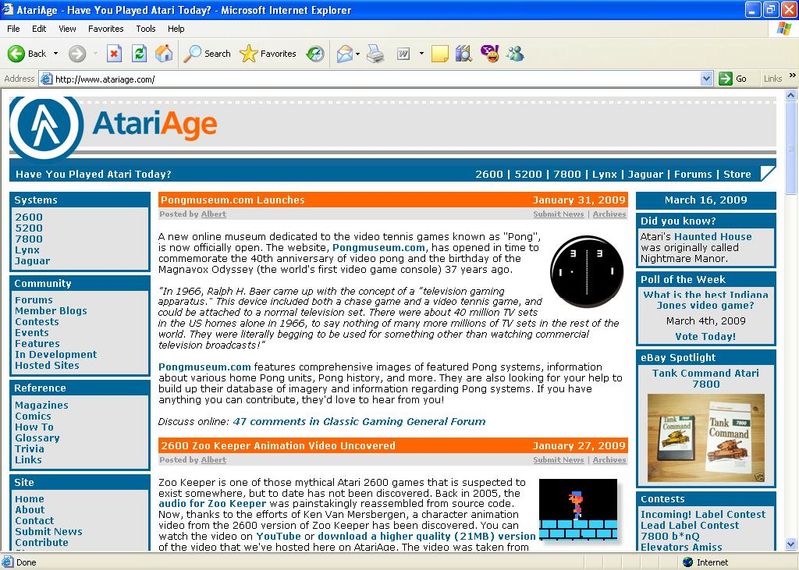Click the Internet zone globe in status bar
The width and height of the screenshot is (799, 570).
688,562
